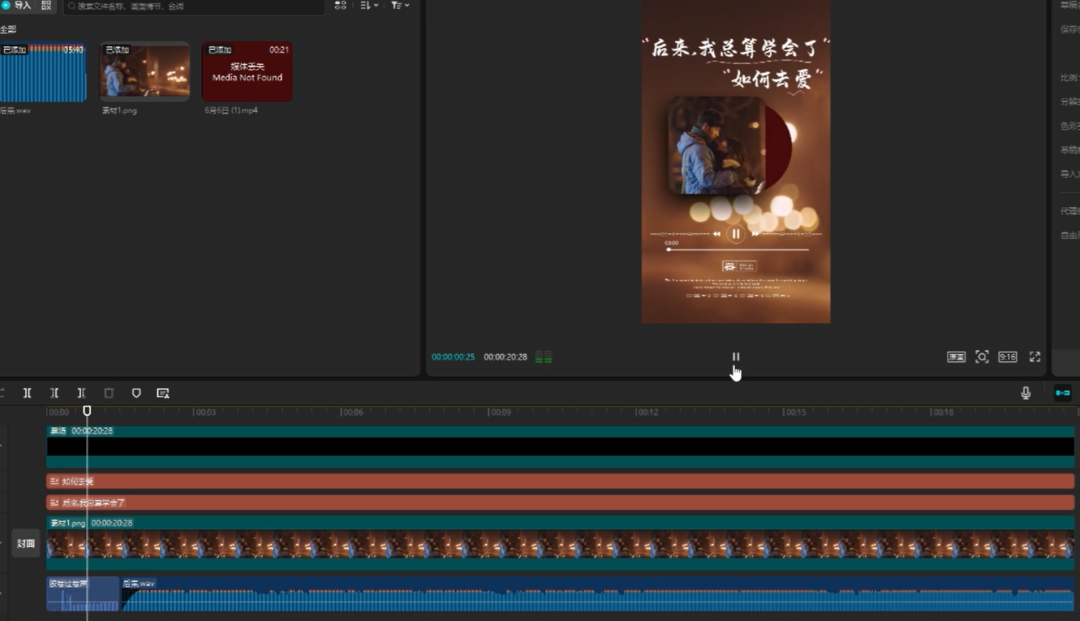Click the audio level meter indicator
The width and height of the screenshot is (1080, 621).
(x=543, y=357)
